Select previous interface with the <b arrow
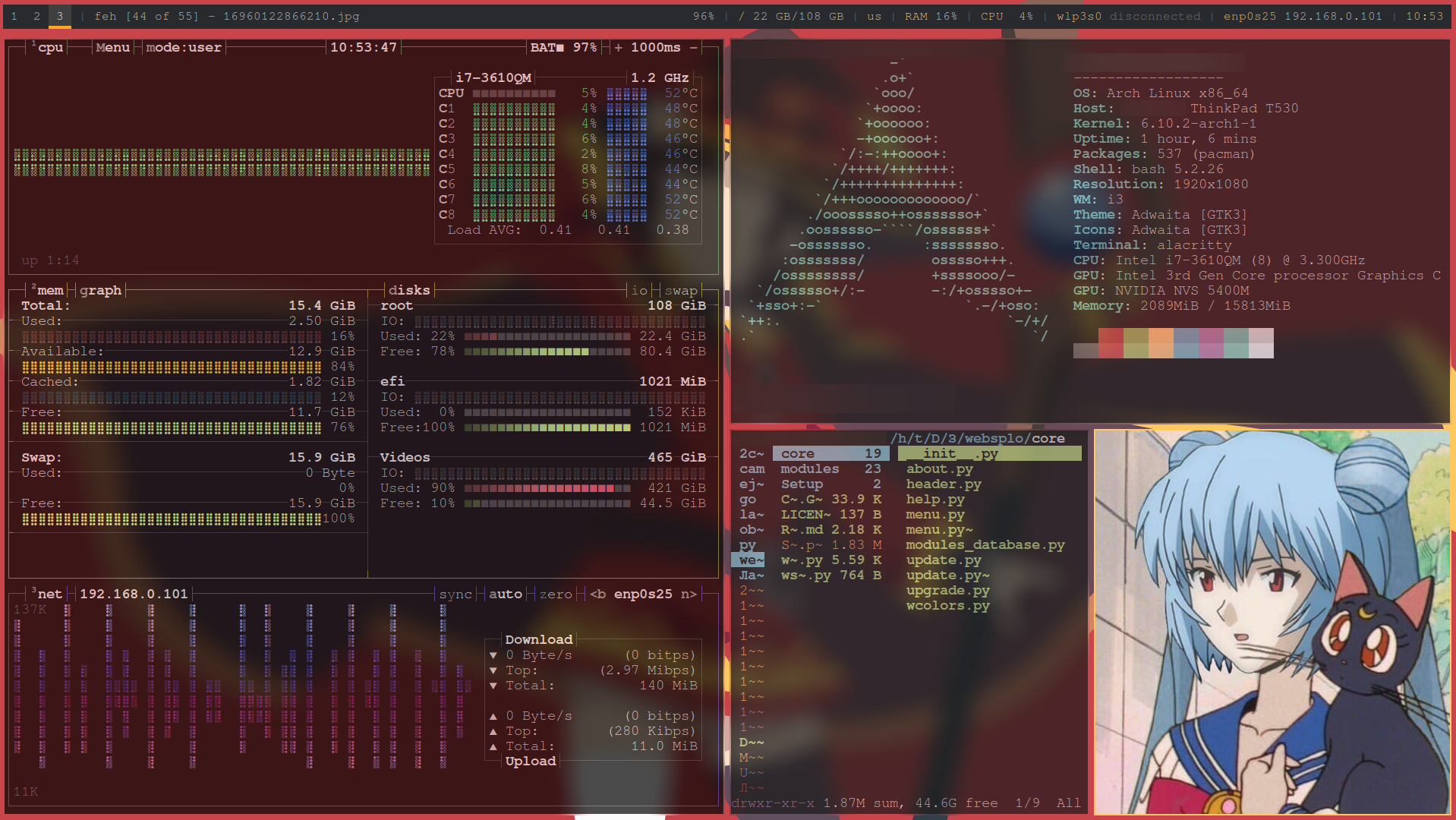Image resolution: width=1456 pixels, height=820 pixels. pyautogui.click(x=597, y=594)
